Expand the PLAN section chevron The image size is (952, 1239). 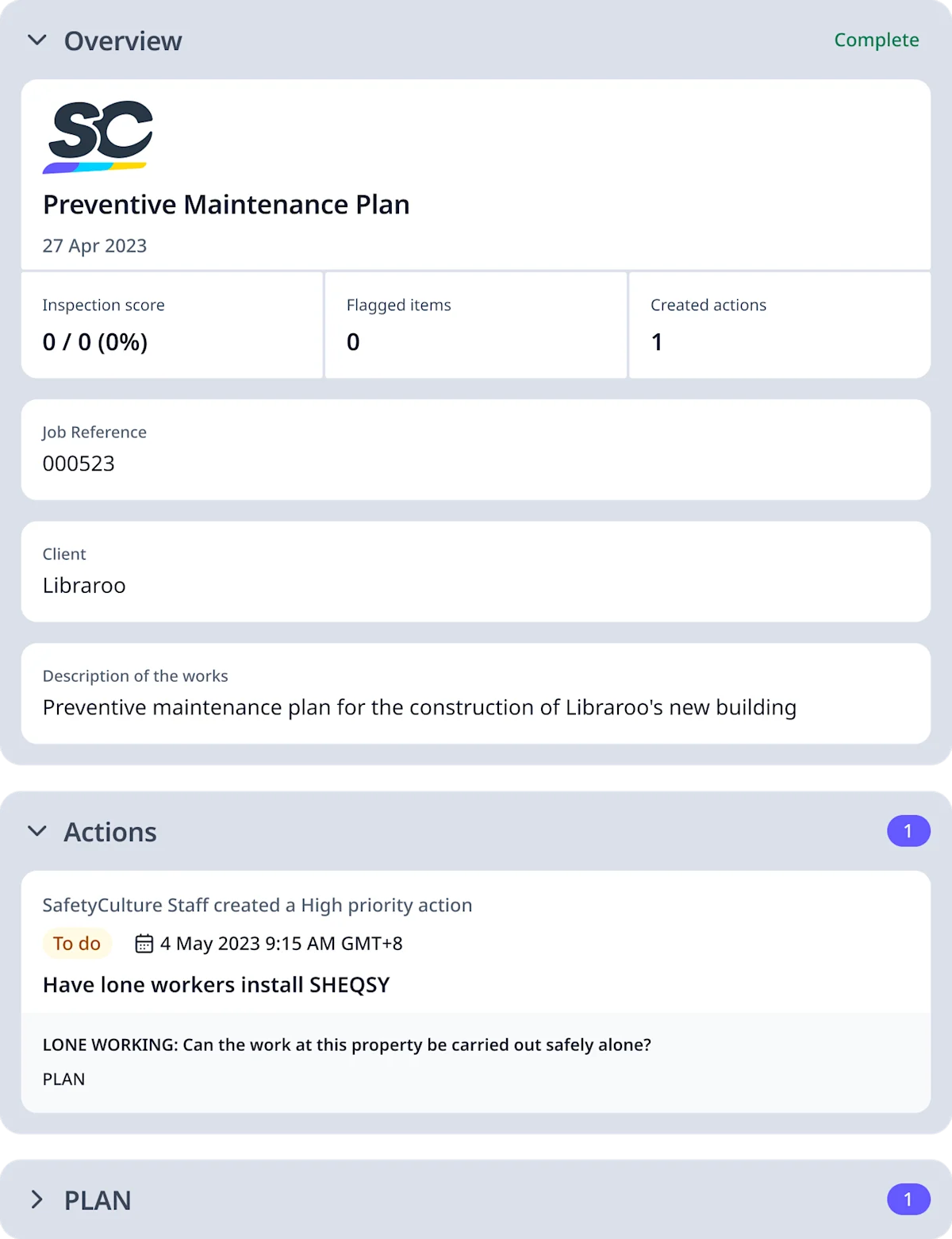tap(37, 1199)
